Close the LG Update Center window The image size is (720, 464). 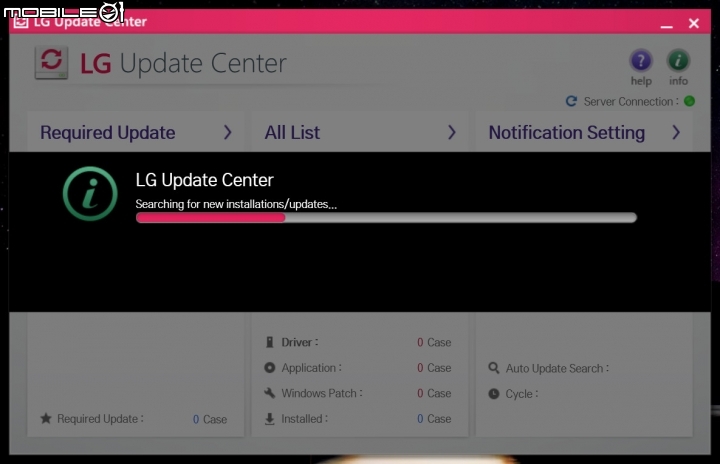coord(693,23)
